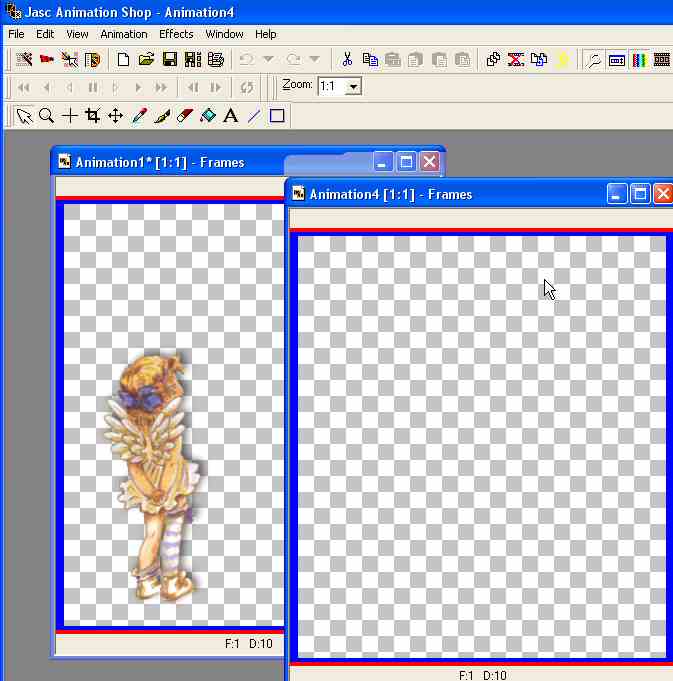Image resolution: width=673 pixels, height=681 pixels.
Task: Click the duplicate selected frames icon
Action: (x=493, y=59)
